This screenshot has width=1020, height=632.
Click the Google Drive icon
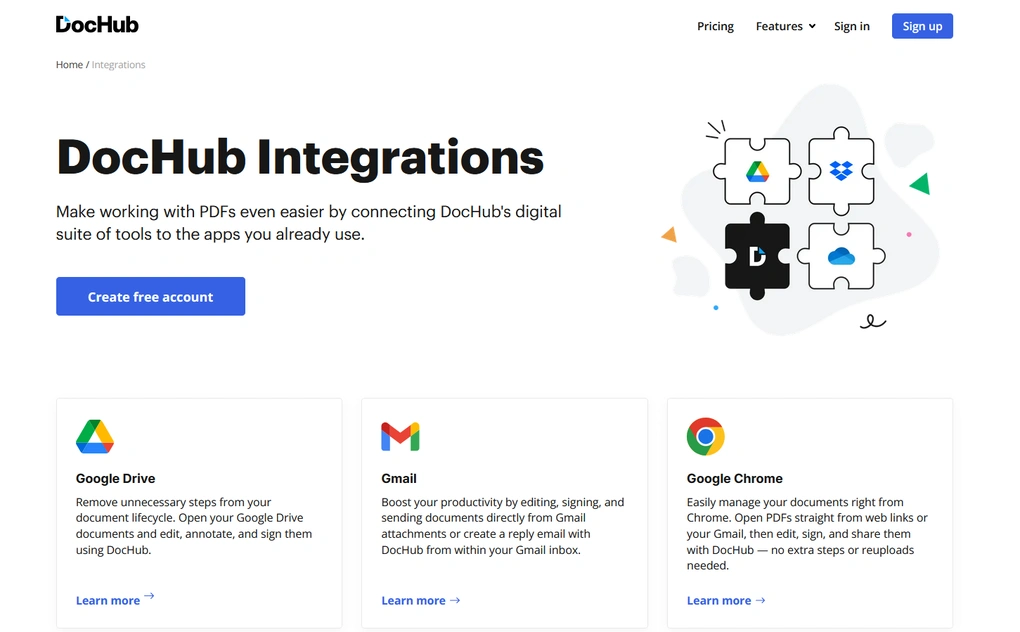point(93,437)
